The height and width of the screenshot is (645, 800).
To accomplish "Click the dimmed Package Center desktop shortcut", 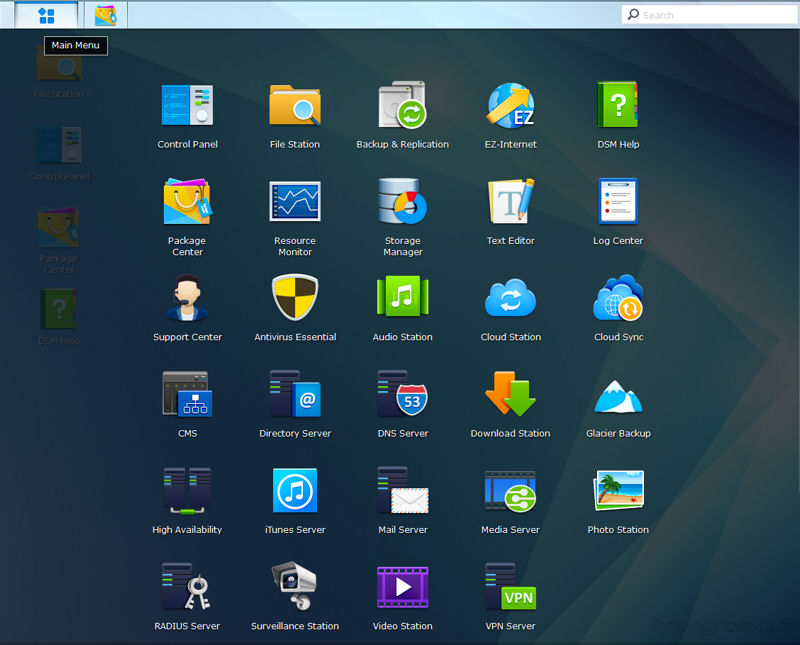I will pyautogui.click(x=59, y=240).
